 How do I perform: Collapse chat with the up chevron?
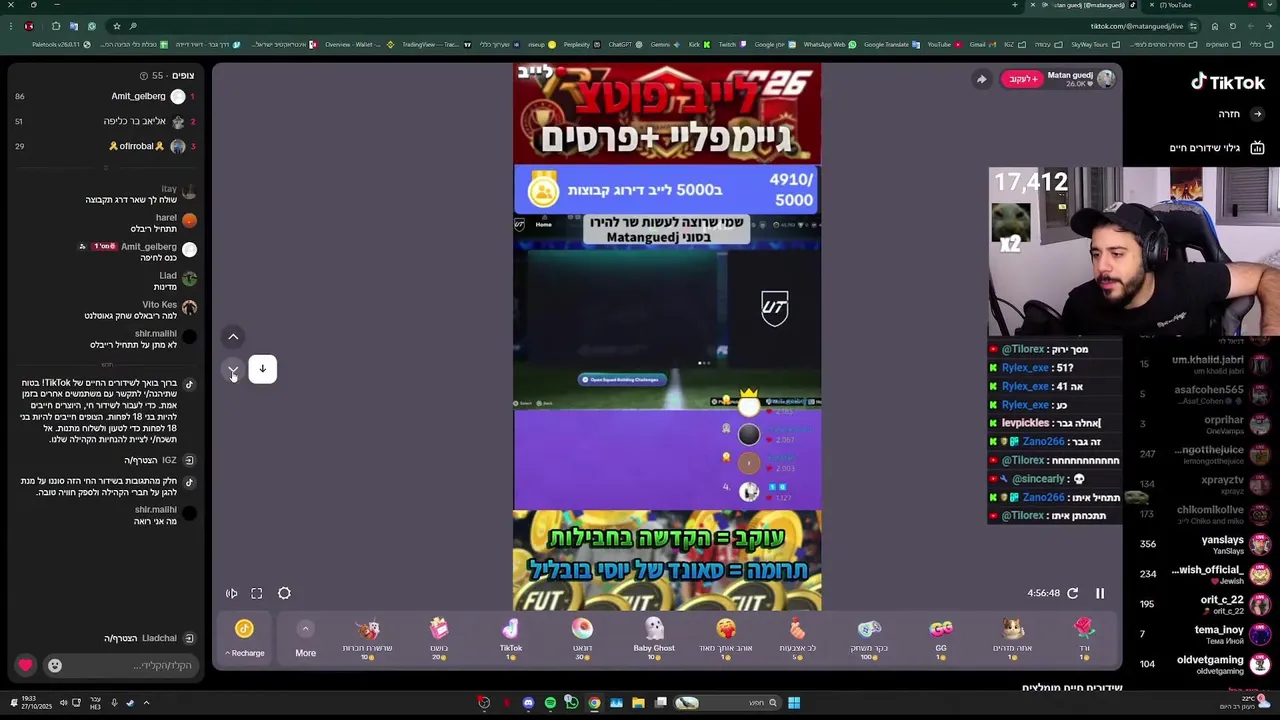tap(233, 337)
